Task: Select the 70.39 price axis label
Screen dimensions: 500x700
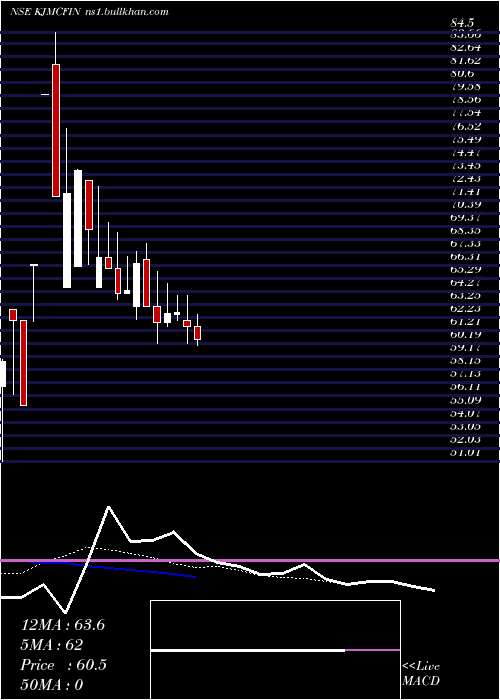Action: pyautogui.click(x=465, y=204)
